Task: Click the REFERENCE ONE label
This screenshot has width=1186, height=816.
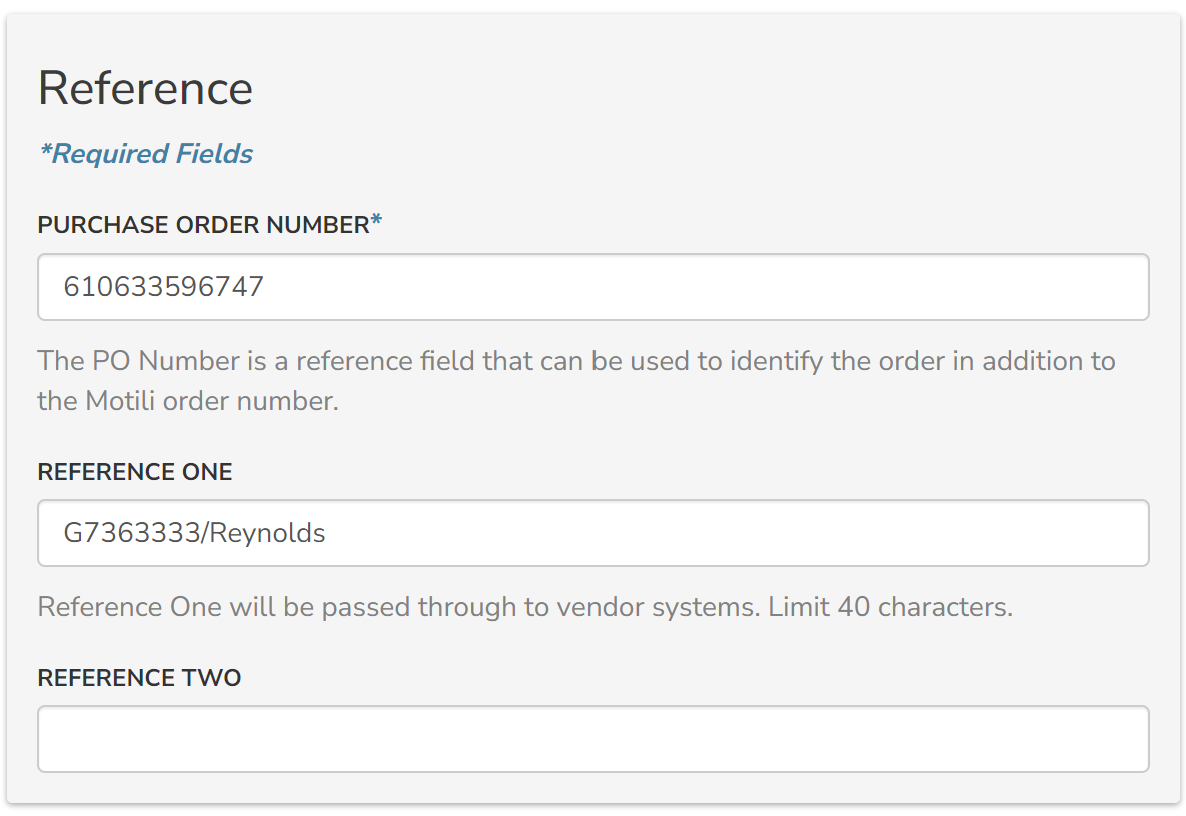Action: tap(135, 472)
